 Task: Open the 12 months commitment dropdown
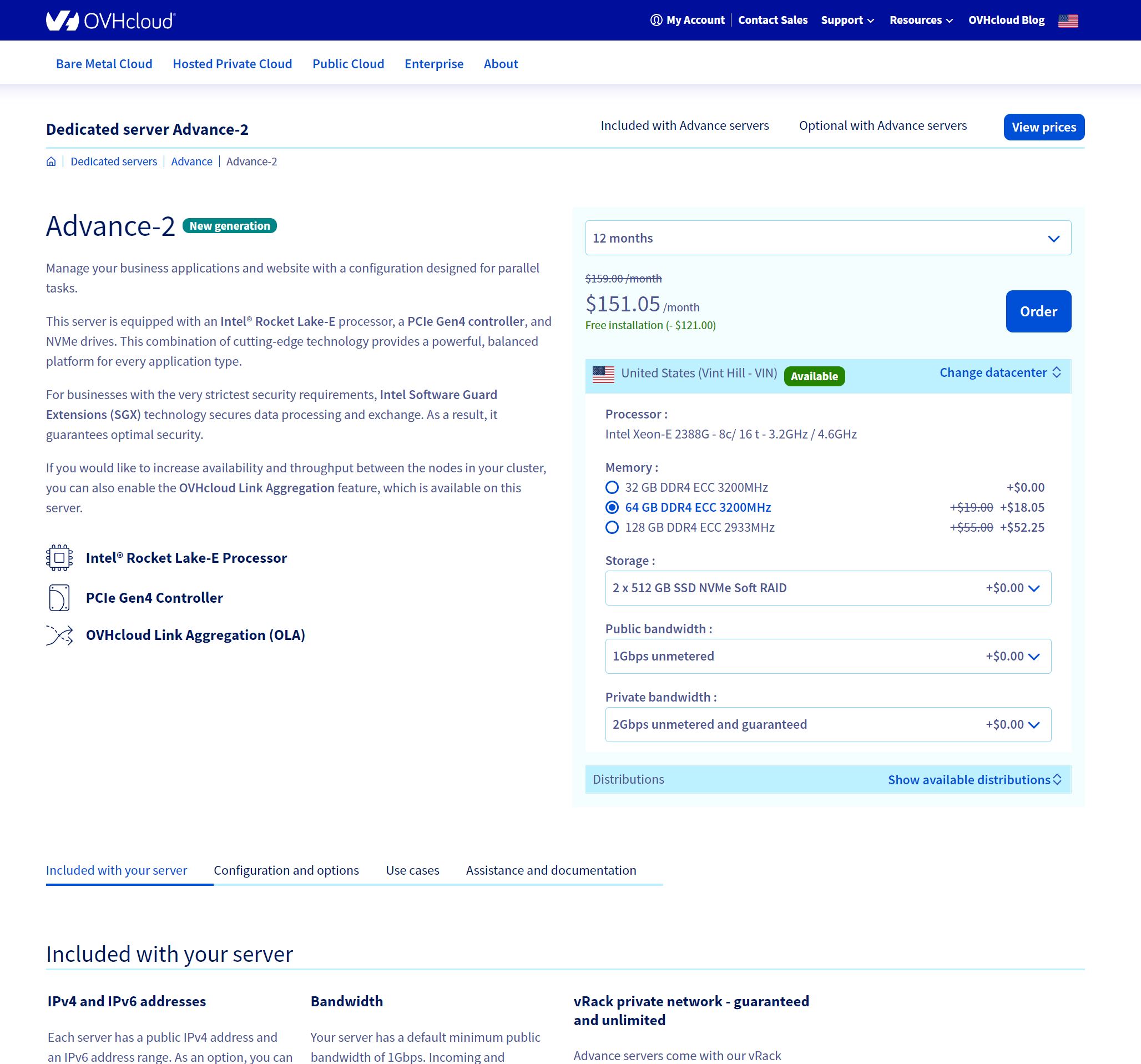(827, 238)
